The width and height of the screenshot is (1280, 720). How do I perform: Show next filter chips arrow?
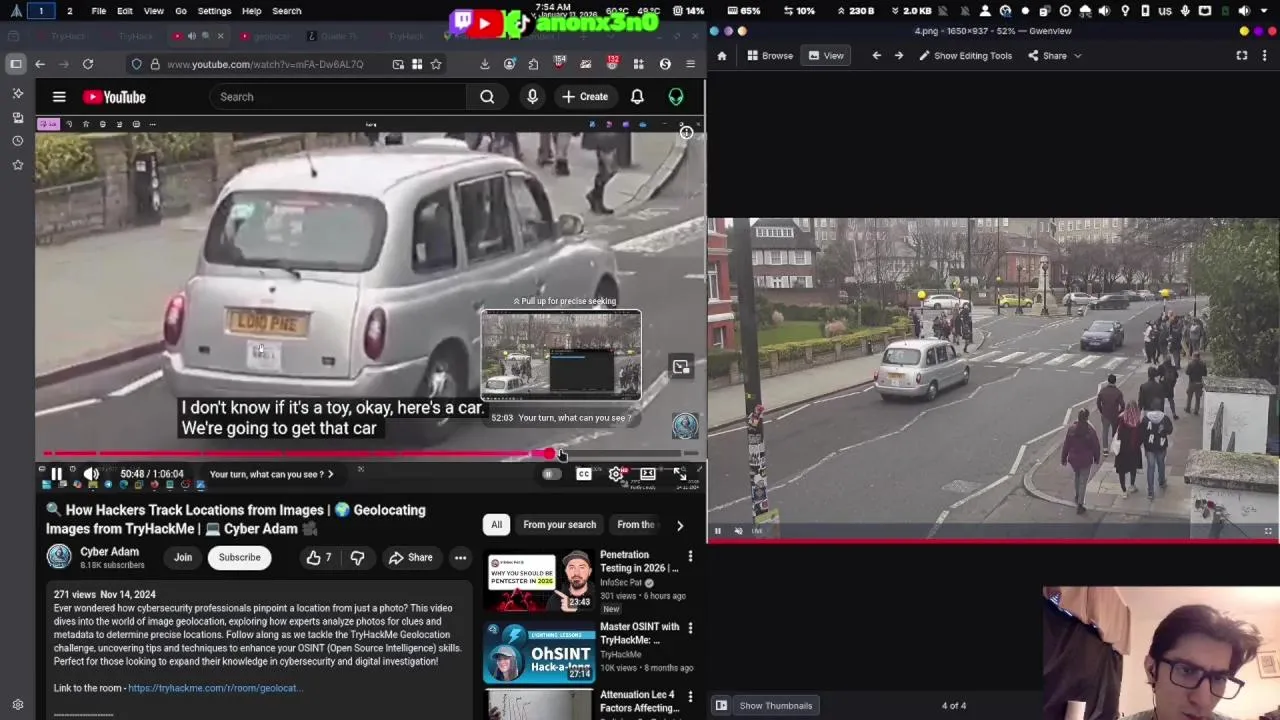[680, 525]
